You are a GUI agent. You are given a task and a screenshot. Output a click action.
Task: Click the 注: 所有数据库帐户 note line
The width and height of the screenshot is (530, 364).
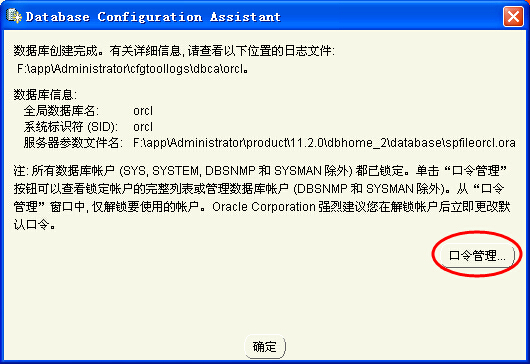(x=260, y=171)
